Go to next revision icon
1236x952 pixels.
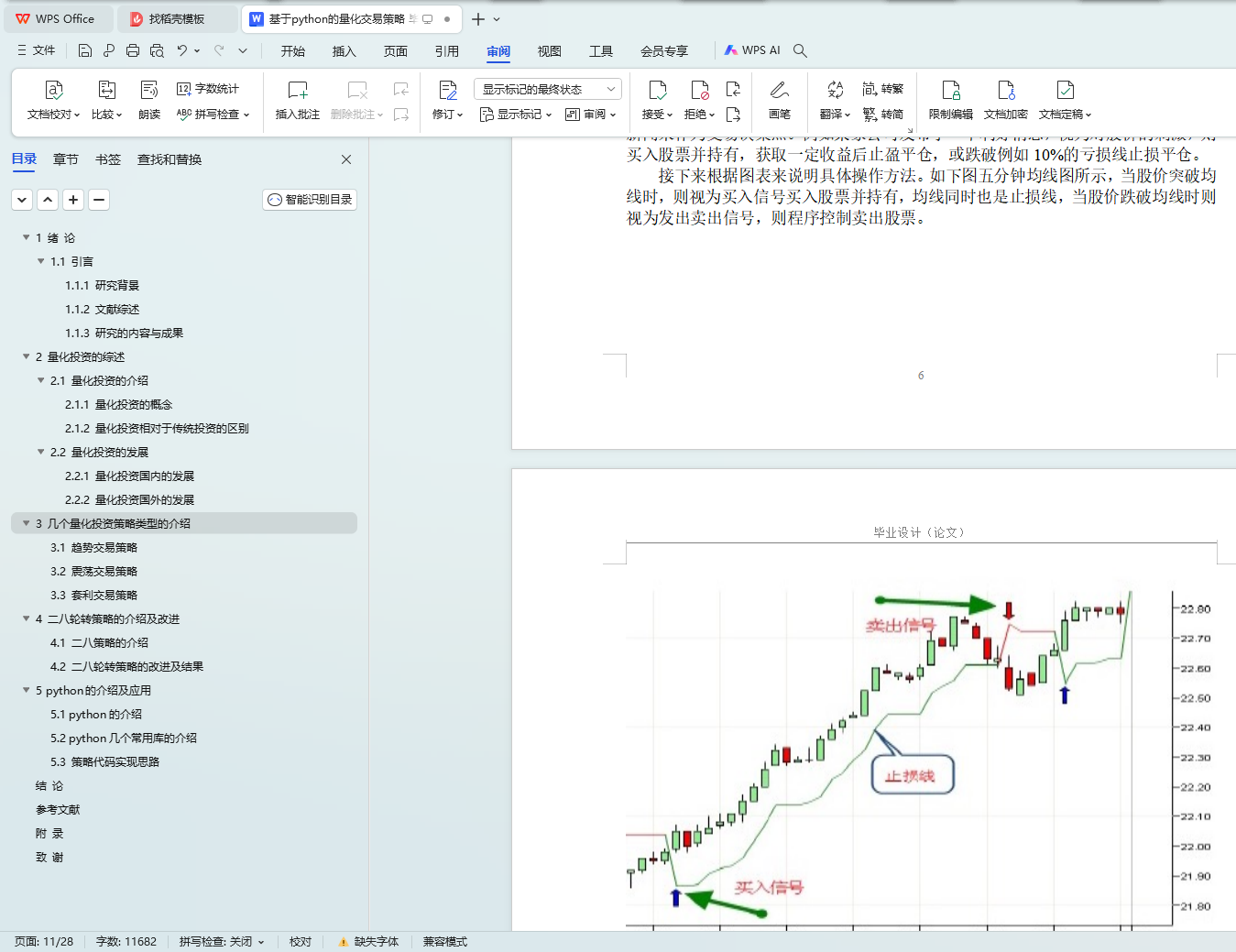733,115
